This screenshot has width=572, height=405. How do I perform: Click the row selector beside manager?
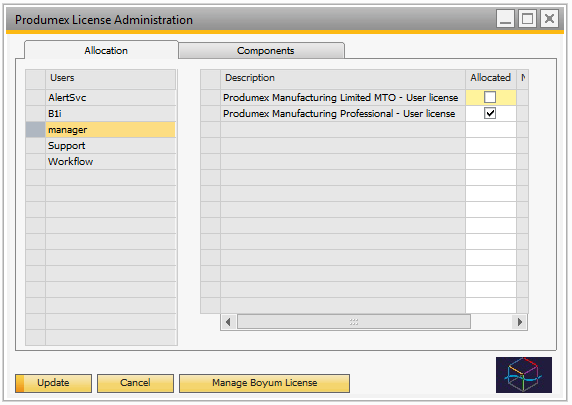click(x=35, y=130)
